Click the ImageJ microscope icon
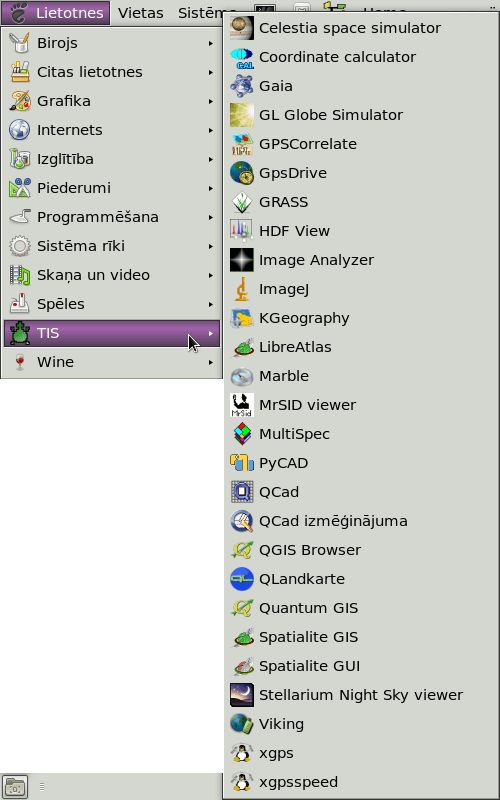The width and height of the screenshot is (500, 800). point(242,289)
